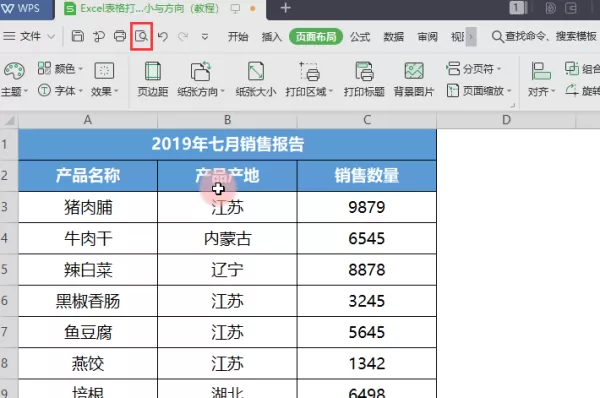Select the 鱼豆腐 cell
Screen dimensions: 600x398
(88, 332)
